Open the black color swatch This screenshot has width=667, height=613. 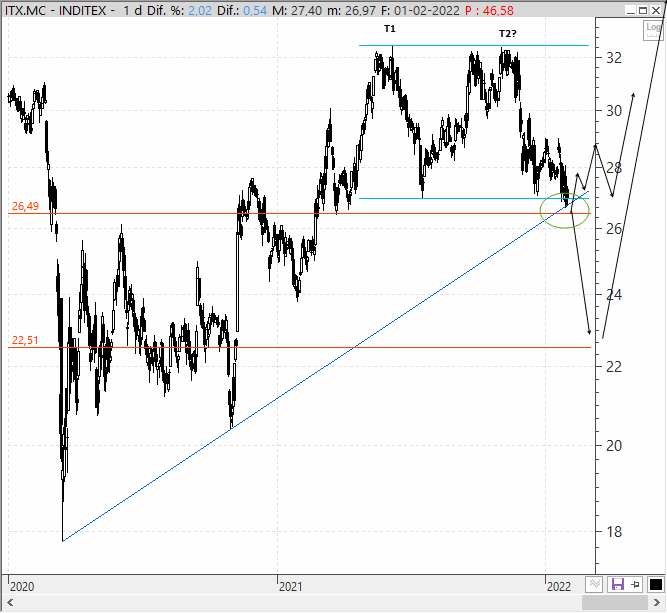(656, 584)
